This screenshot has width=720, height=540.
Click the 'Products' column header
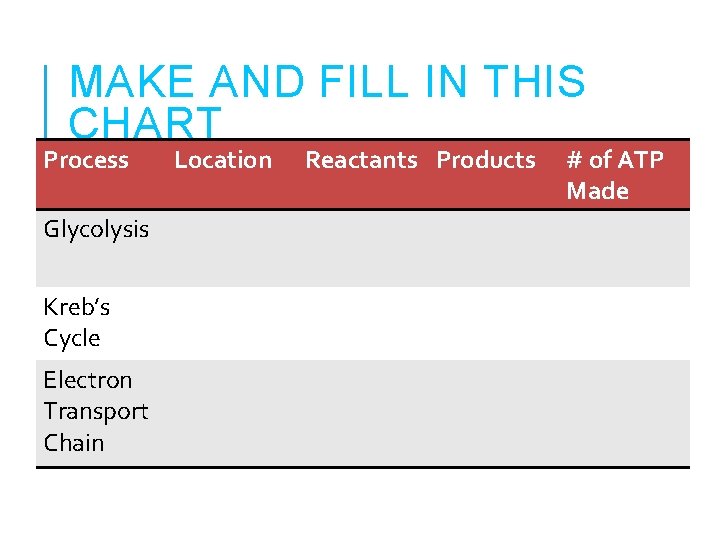pos(486,160)
